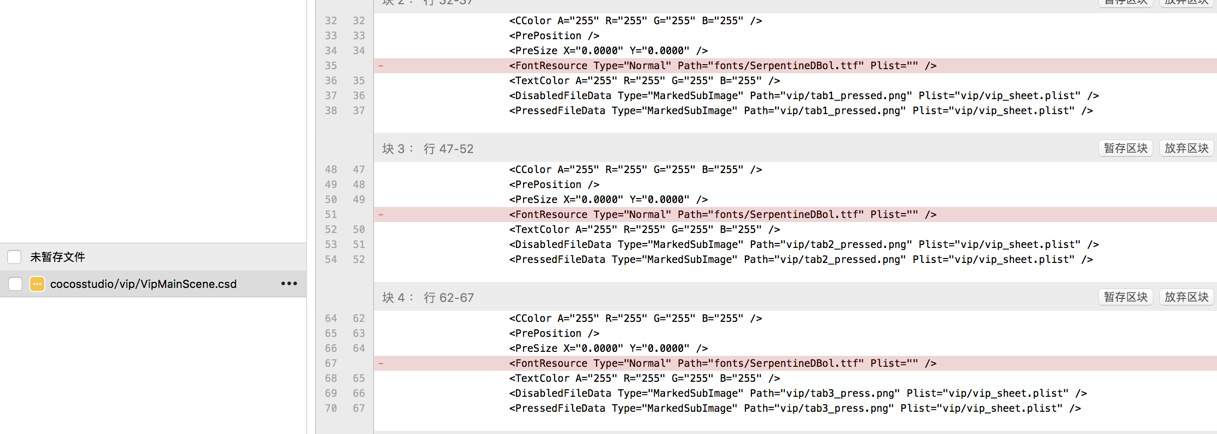
Task: Click the yellow modified-file icon
Action: pyautogui.click(x=37, y=284)
